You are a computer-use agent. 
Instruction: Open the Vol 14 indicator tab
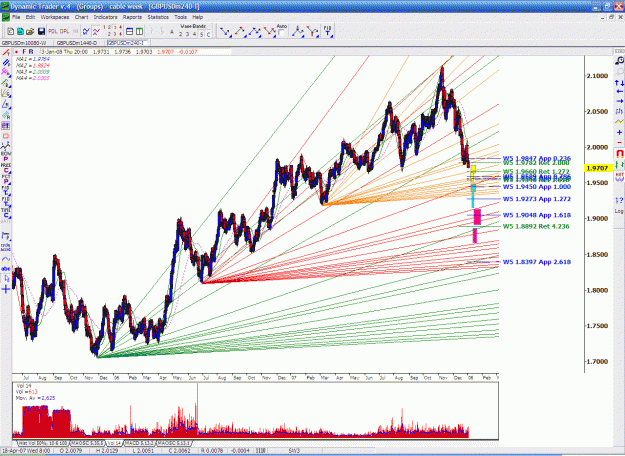coord(114,443)
